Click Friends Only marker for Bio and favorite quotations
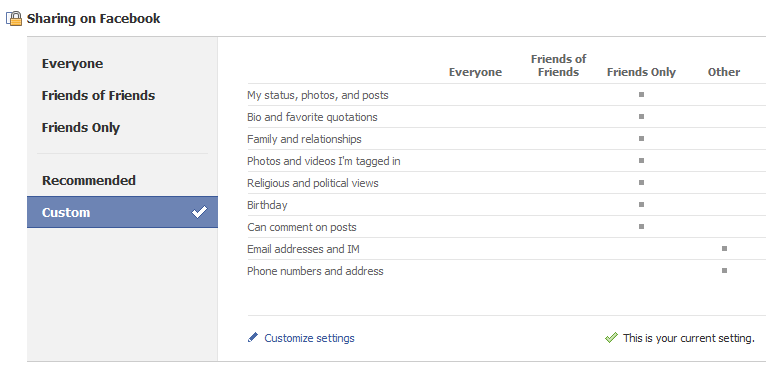The width and height of the screenshot is (777, 372). pyautogui.click(x=641, y=117)
